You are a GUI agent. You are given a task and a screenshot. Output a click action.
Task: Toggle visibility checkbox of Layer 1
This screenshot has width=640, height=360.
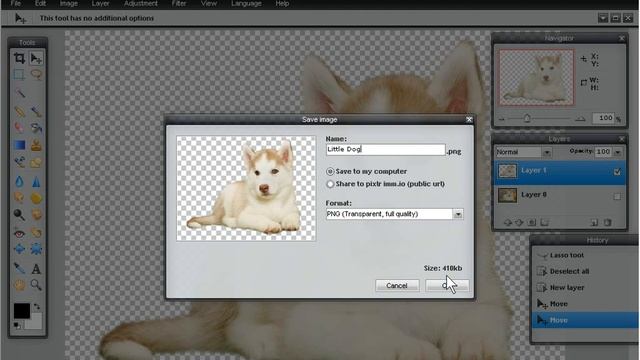[x=617, y=172]
